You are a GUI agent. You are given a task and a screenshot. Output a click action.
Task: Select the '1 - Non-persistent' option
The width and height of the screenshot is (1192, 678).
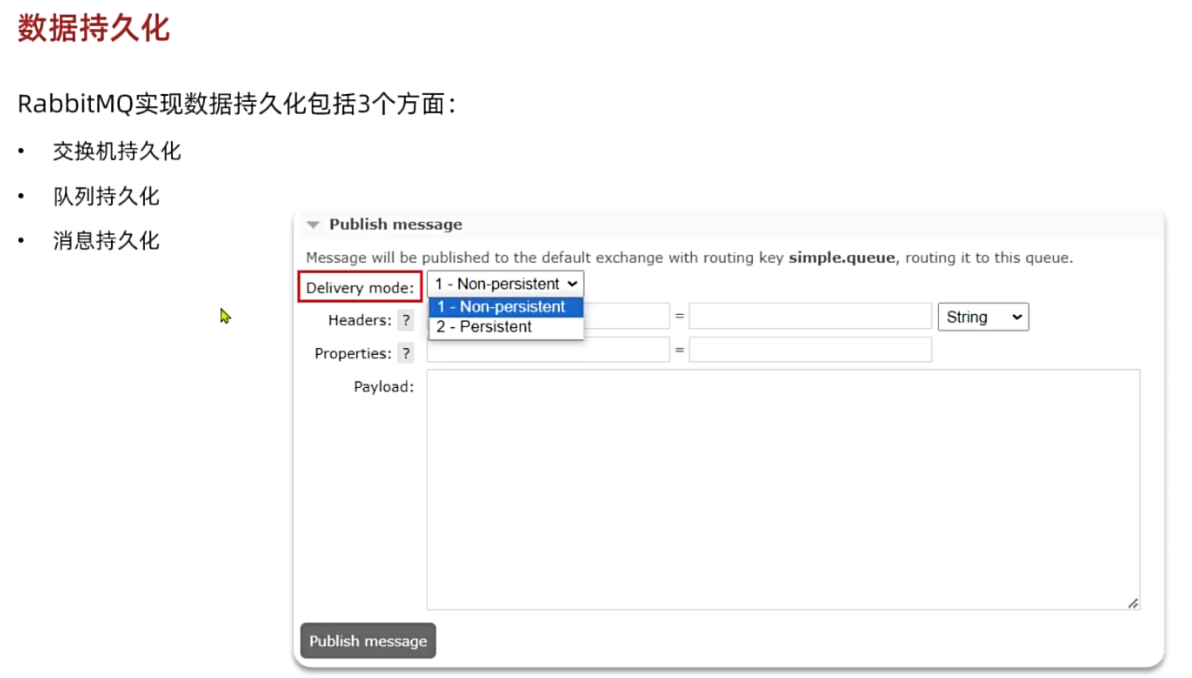(506, 307)
